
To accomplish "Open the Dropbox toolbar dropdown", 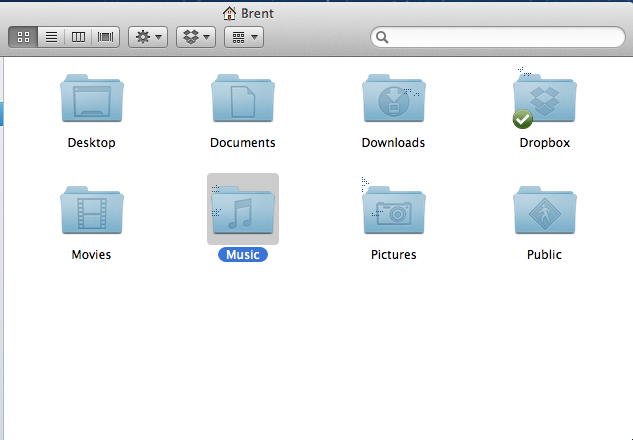I will tap(196, 37).
